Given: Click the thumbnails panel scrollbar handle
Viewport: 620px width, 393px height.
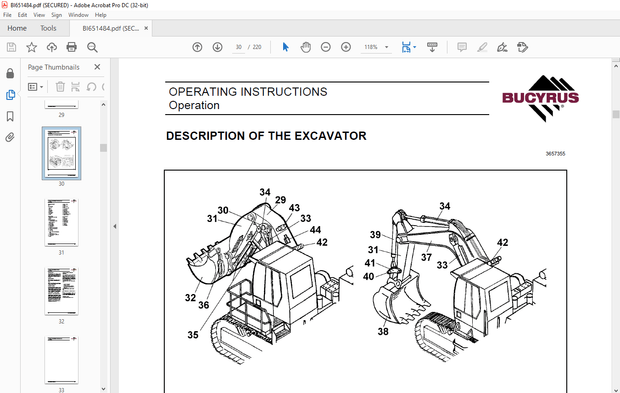Looking at the screenshot, I should (x=103, y=147).
